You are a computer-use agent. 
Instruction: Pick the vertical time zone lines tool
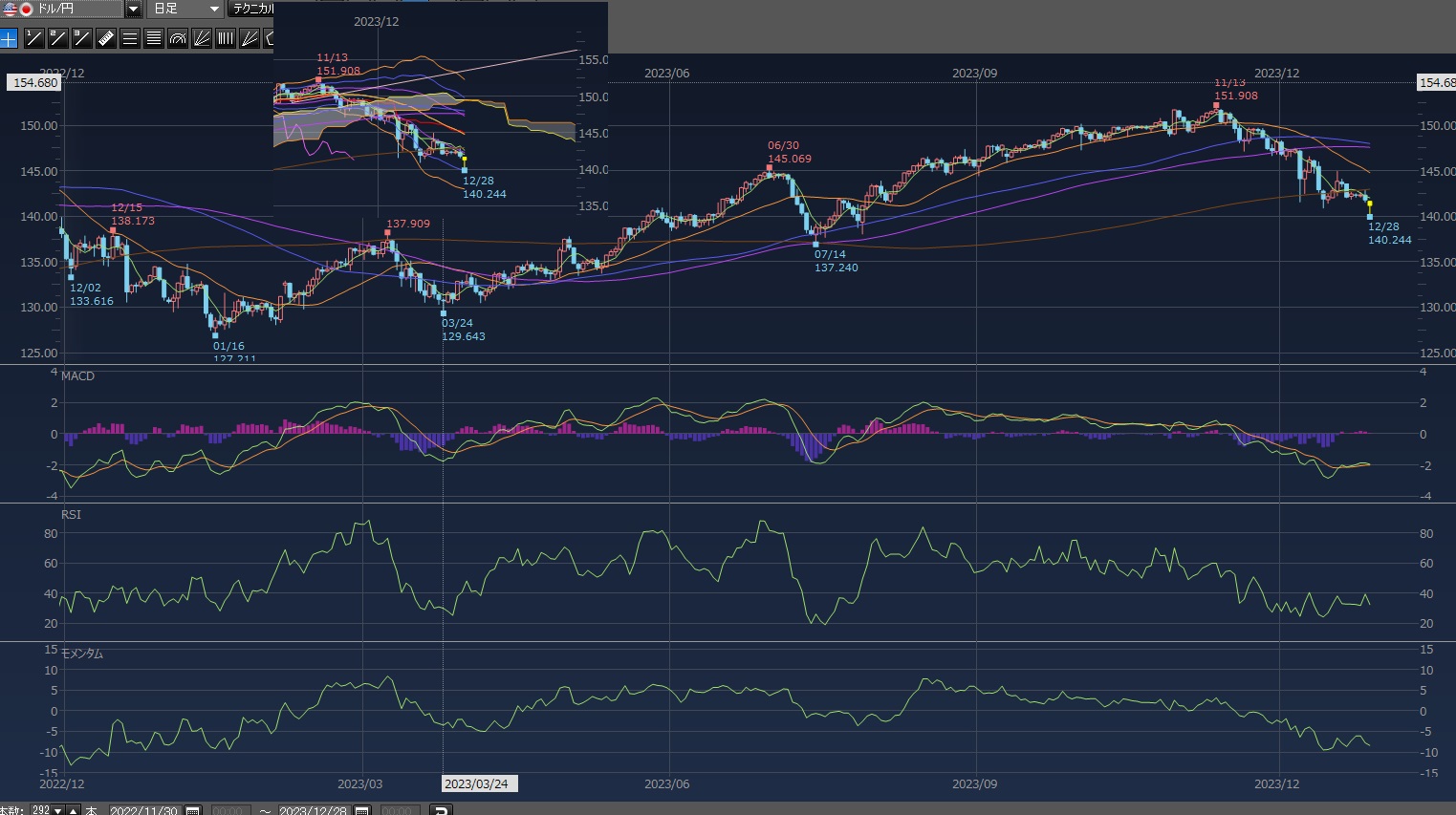[x=226, y=38]
